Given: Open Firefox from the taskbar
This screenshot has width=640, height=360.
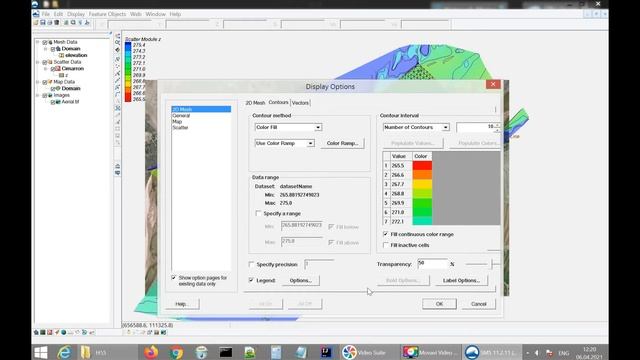Looking at the screenshot, I should 151,352.
